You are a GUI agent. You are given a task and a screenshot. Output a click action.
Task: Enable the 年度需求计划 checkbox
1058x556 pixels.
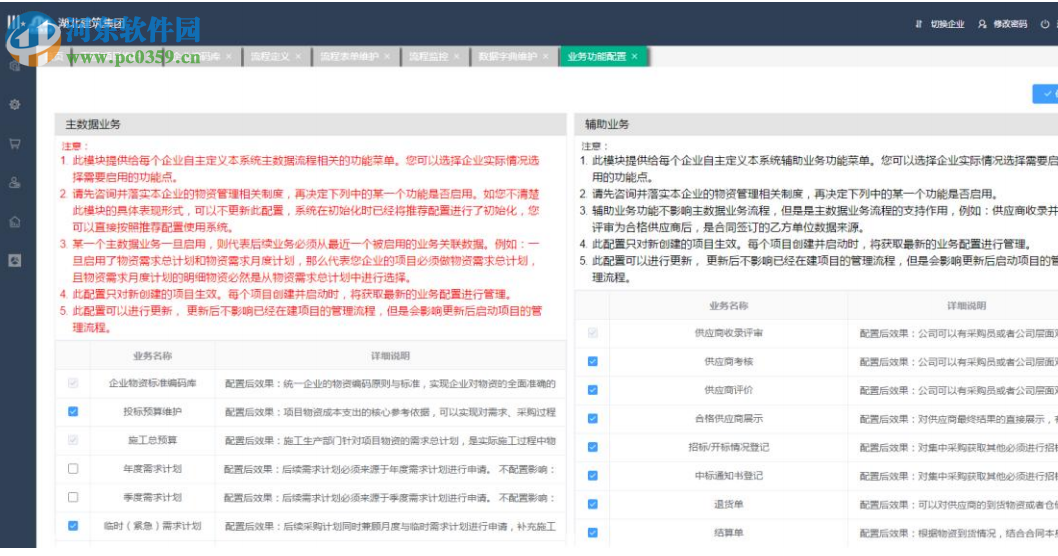point(73,468)
